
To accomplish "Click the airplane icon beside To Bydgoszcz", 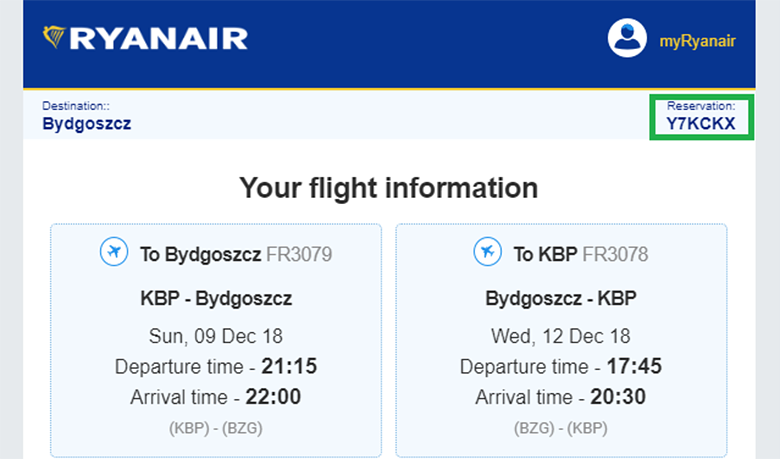I will 114,253.
